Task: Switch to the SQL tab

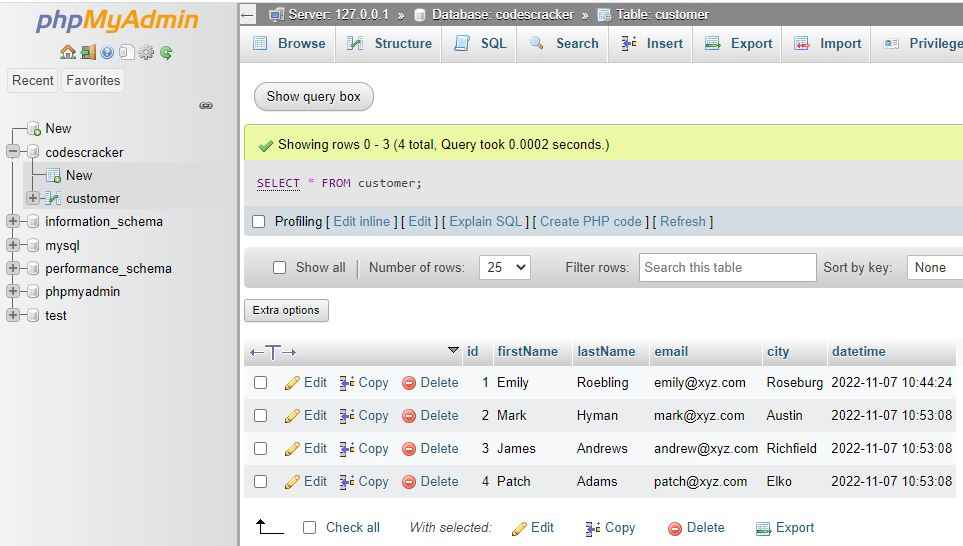Action: tap(480, 44)
